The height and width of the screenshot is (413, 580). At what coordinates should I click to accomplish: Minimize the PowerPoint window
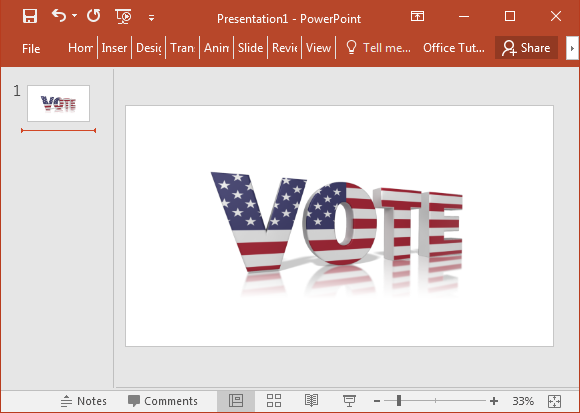pos(464,16)
